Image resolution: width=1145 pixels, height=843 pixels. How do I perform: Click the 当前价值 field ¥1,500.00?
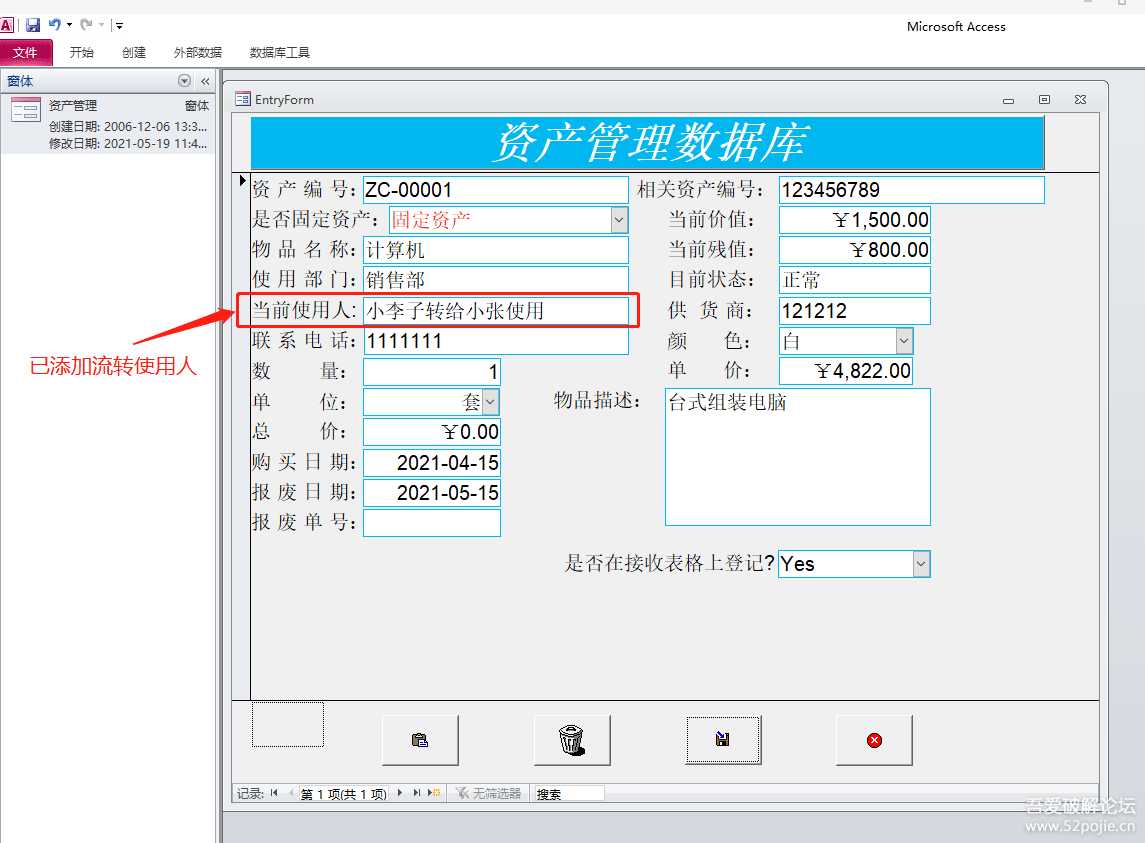pyautogui.click(x=854, y=220)
